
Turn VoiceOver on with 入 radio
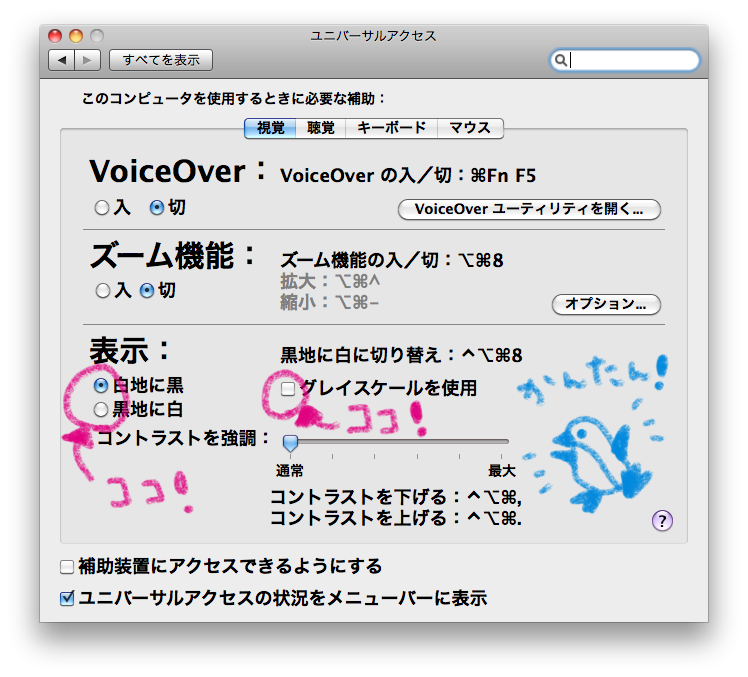click(102, 208)
